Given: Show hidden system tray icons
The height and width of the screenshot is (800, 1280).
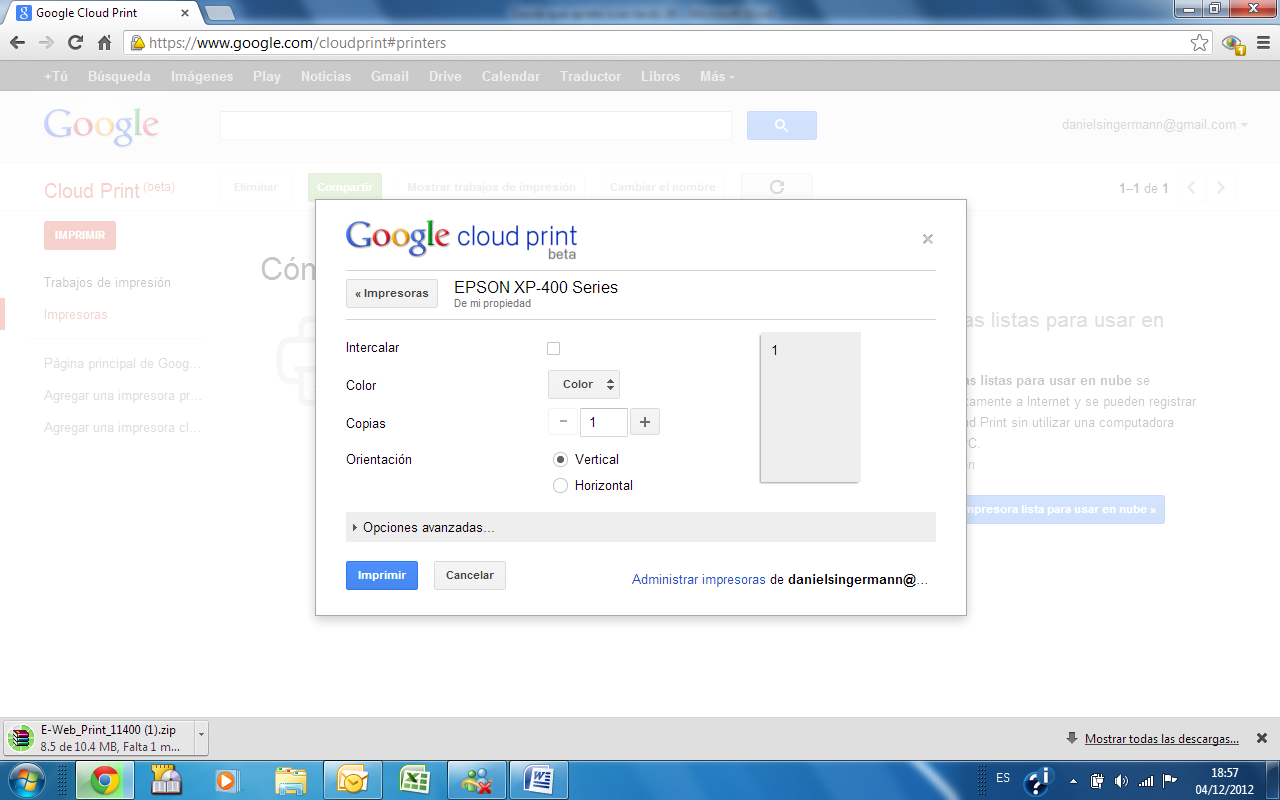Looking at the screenshot, I should pos(1073,780).
